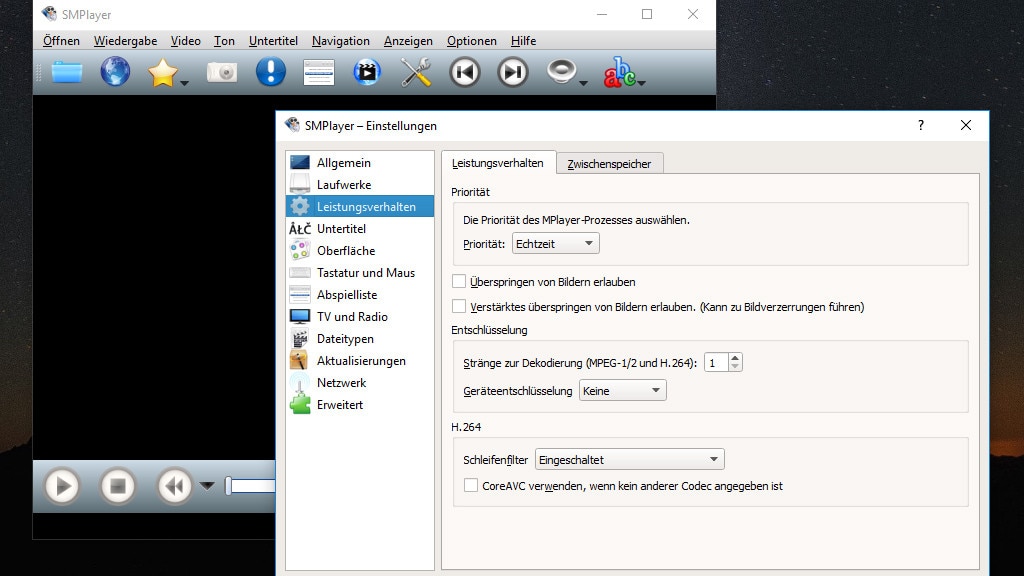Select Aktualisierungen in settings sidebar
The height and width of the screenshot is (576, 1024).
pyautogui.click(x=360, y=361)
